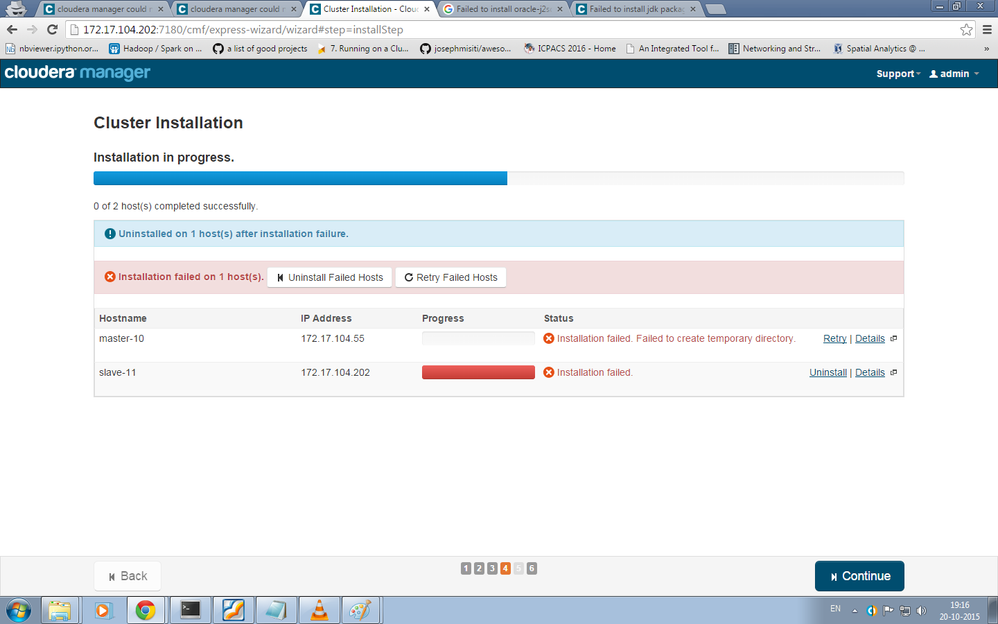Image resolution: width=998 pixels, height=624 pixels.
Task: Switch to second 'cloudera manager could' tab
Action: click(235, 10)
